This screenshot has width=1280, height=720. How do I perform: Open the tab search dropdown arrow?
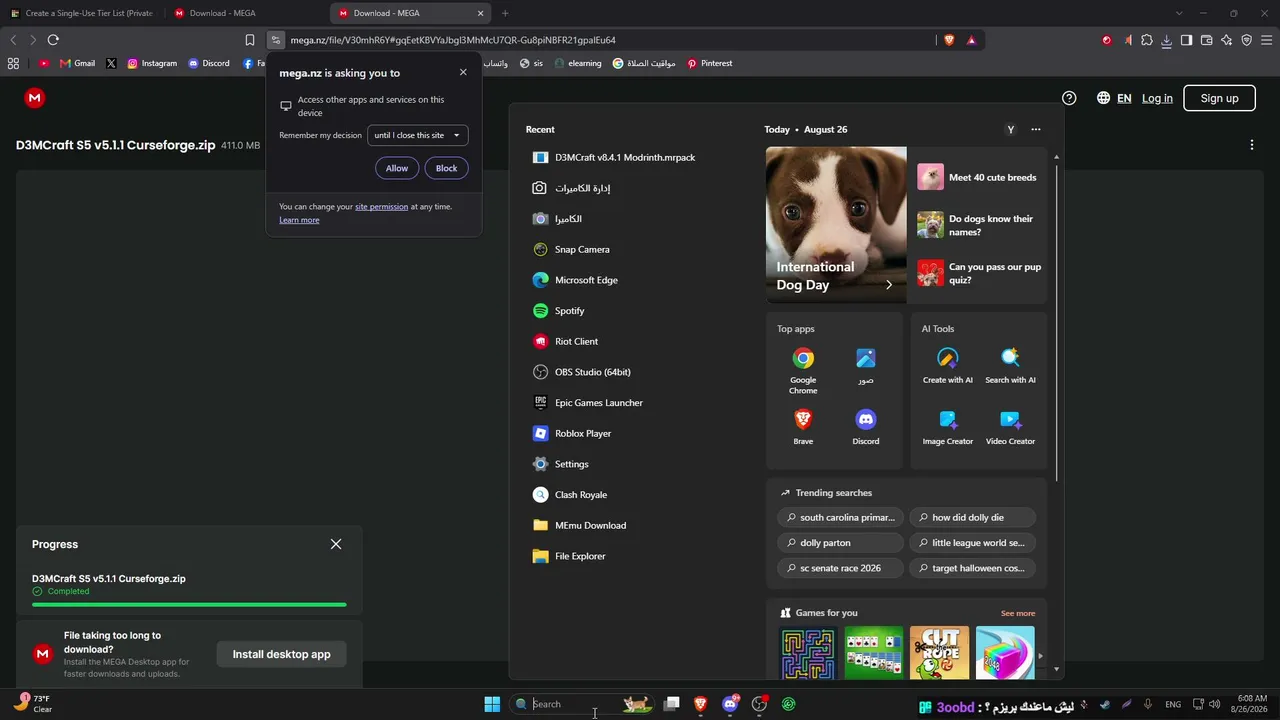click(1179, 13)
